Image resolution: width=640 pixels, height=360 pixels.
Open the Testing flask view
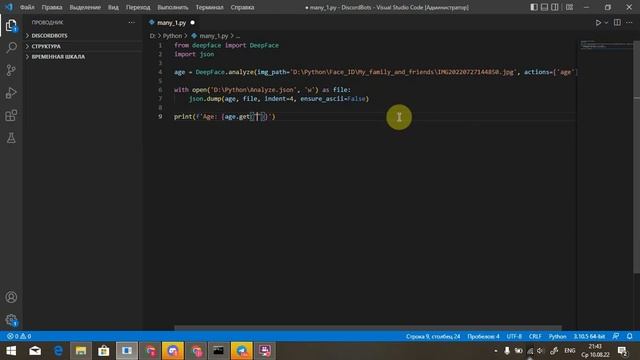click(x=11, y=138)
